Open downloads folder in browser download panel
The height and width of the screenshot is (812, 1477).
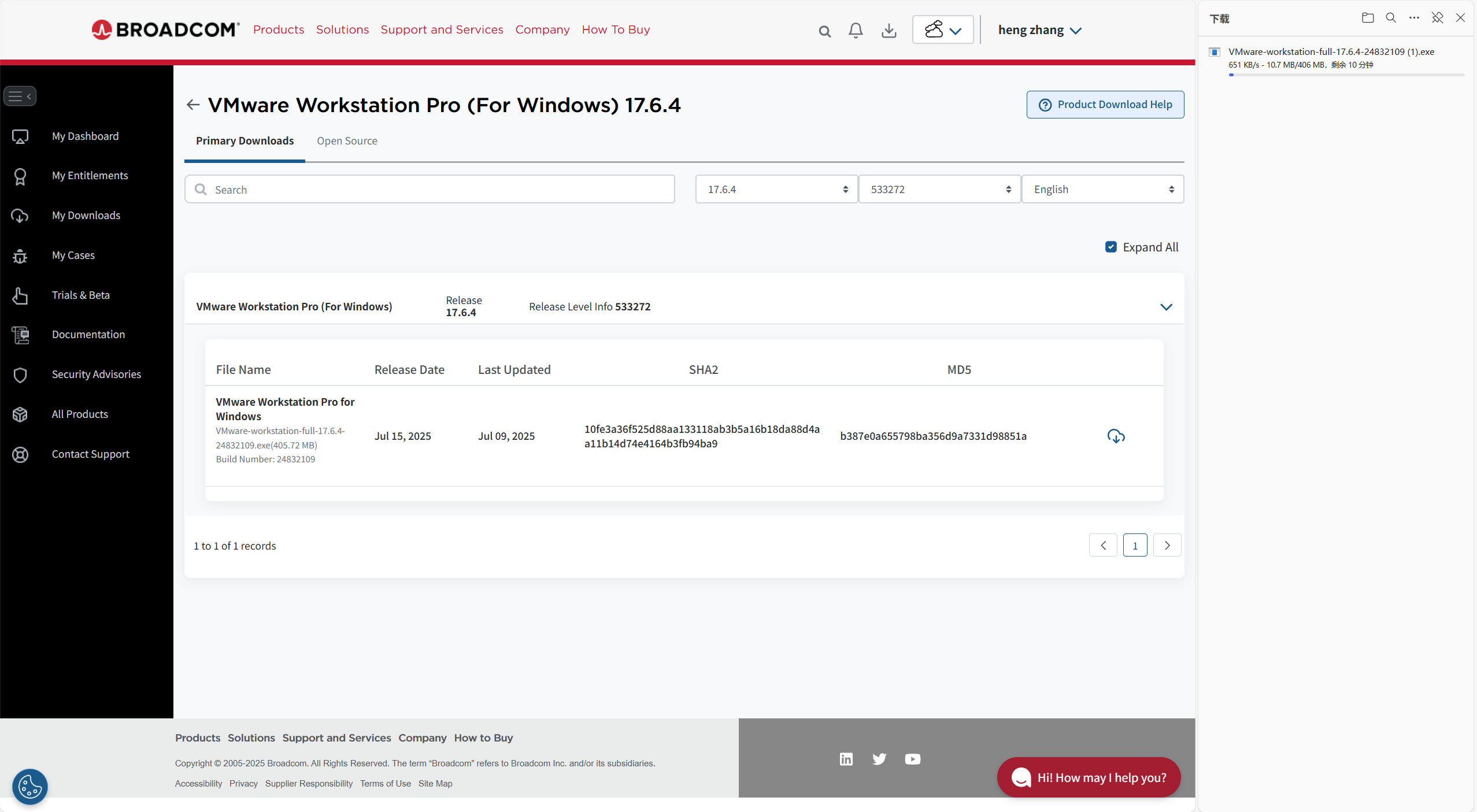[x=1368, y=18]
